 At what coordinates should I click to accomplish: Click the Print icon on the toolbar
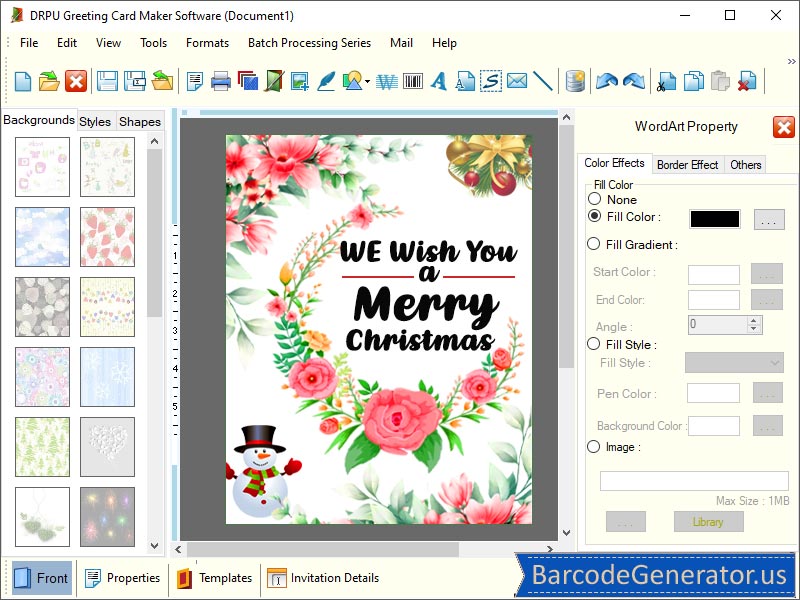(x=222, y=81)
